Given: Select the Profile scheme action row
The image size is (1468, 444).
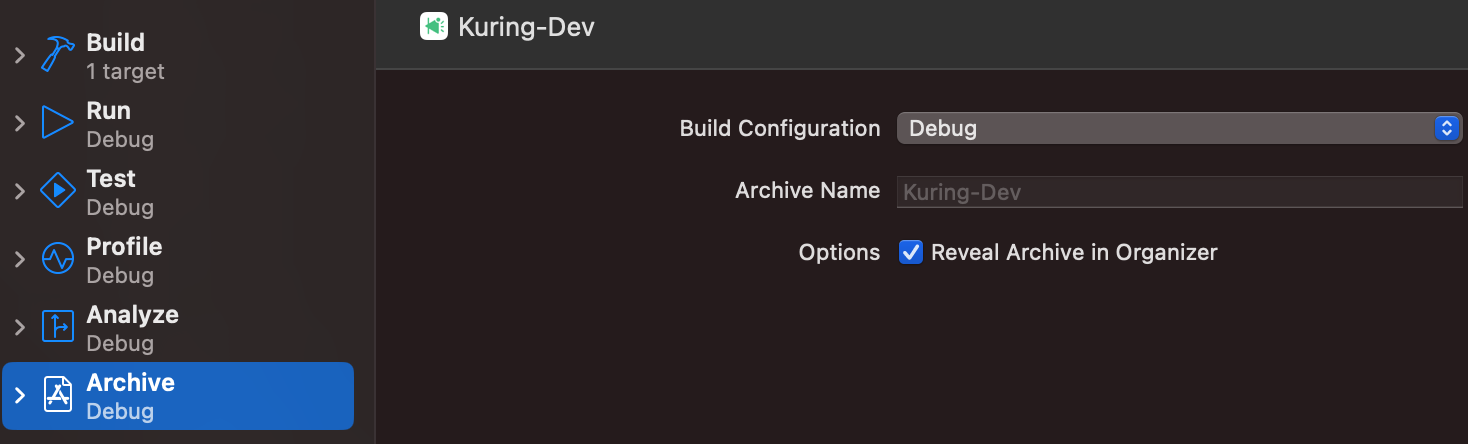Looking at the screenshot, I should click(x=178, y=260).
